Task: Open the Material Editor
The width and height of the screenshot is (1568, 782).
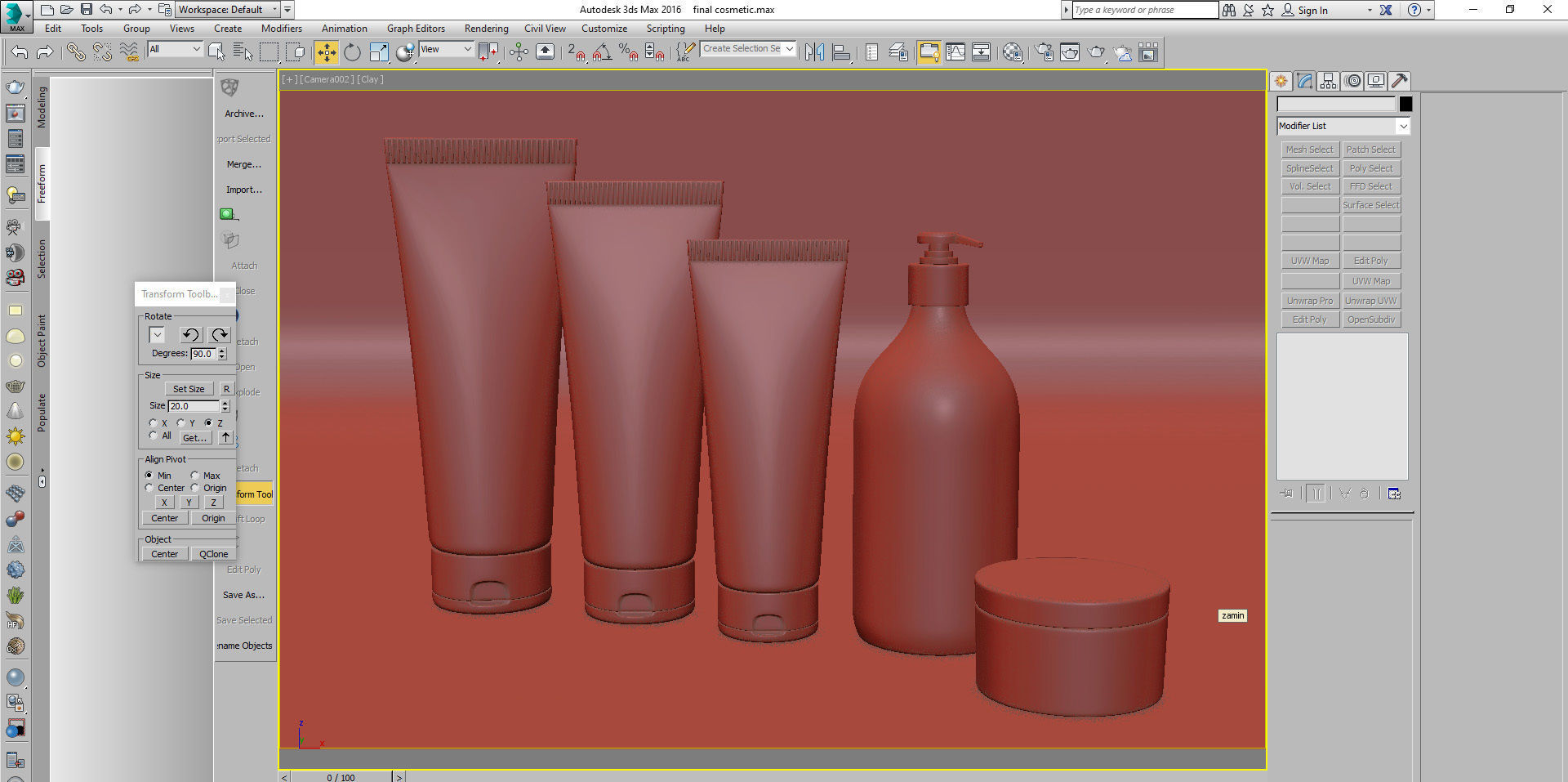Action: [x=1013, y=52]
